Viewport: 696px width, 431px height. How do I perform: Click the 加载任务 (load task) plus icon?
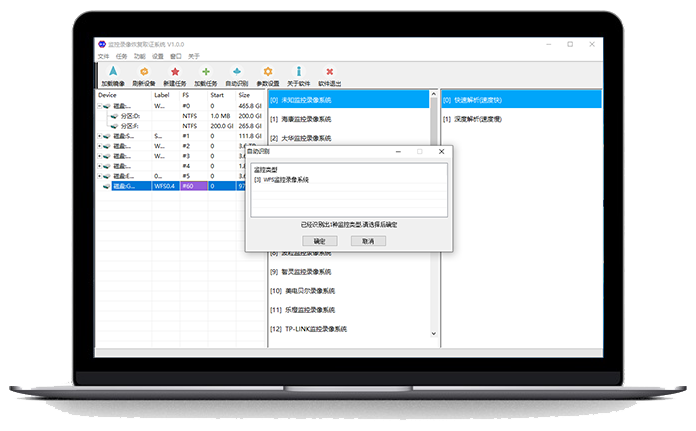(x=206, y=73)
